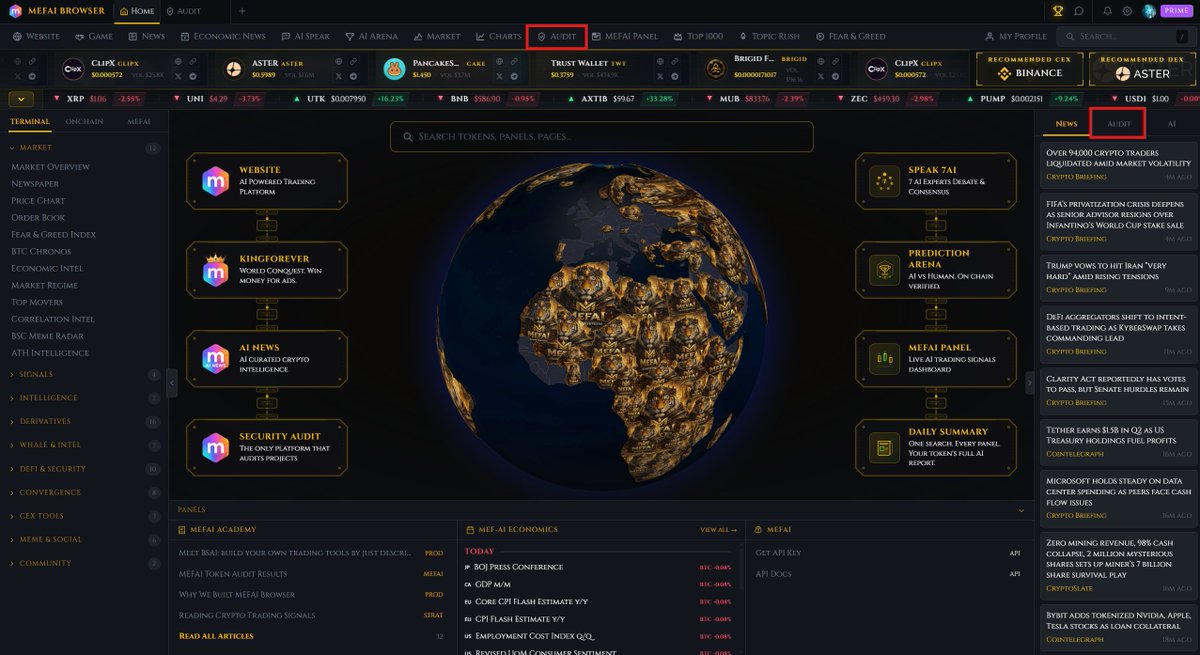The image size is (1200, 655).
Task: Expand the DeFi & Security category
Action: 84,469
